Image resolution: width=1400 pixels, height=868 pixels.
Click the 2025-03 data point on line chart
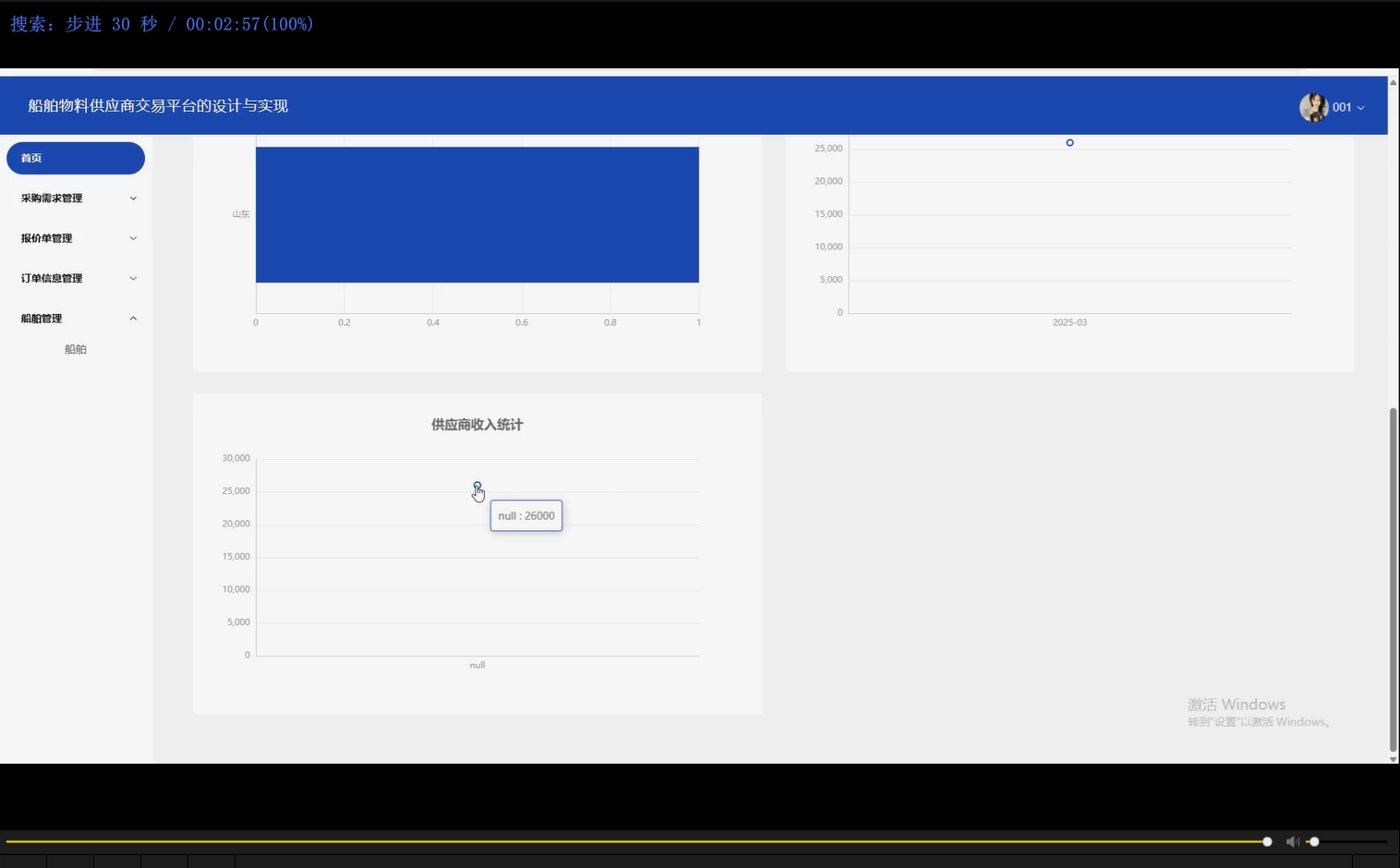click(x=1069, y=142)
